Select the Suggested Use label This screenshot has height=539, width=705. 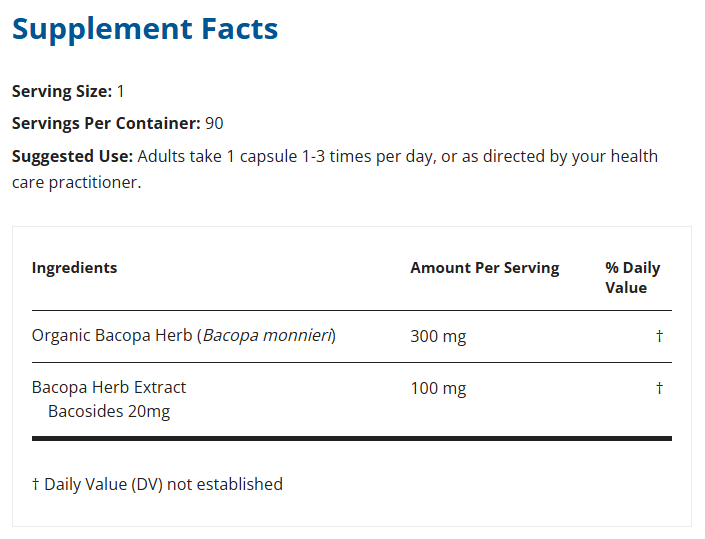pyautogui.click(x=72, y=157)
